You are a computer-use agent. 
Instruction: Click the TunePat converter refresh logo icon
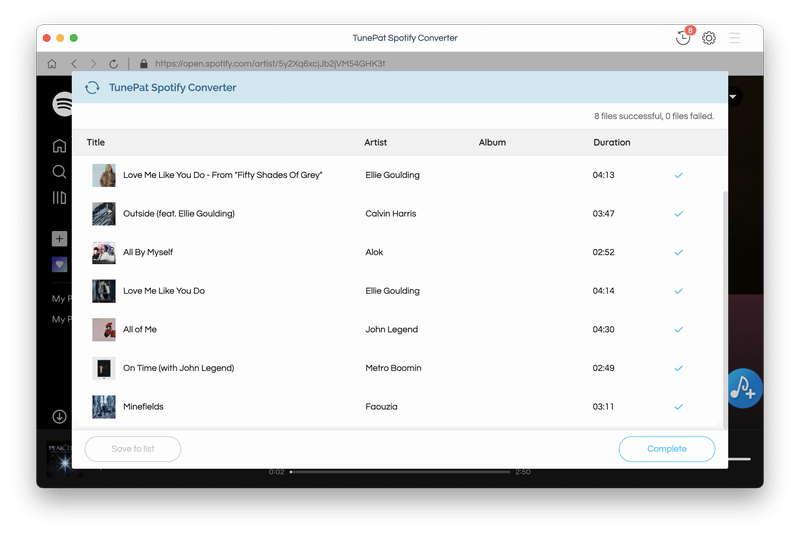tap(92, 88)
